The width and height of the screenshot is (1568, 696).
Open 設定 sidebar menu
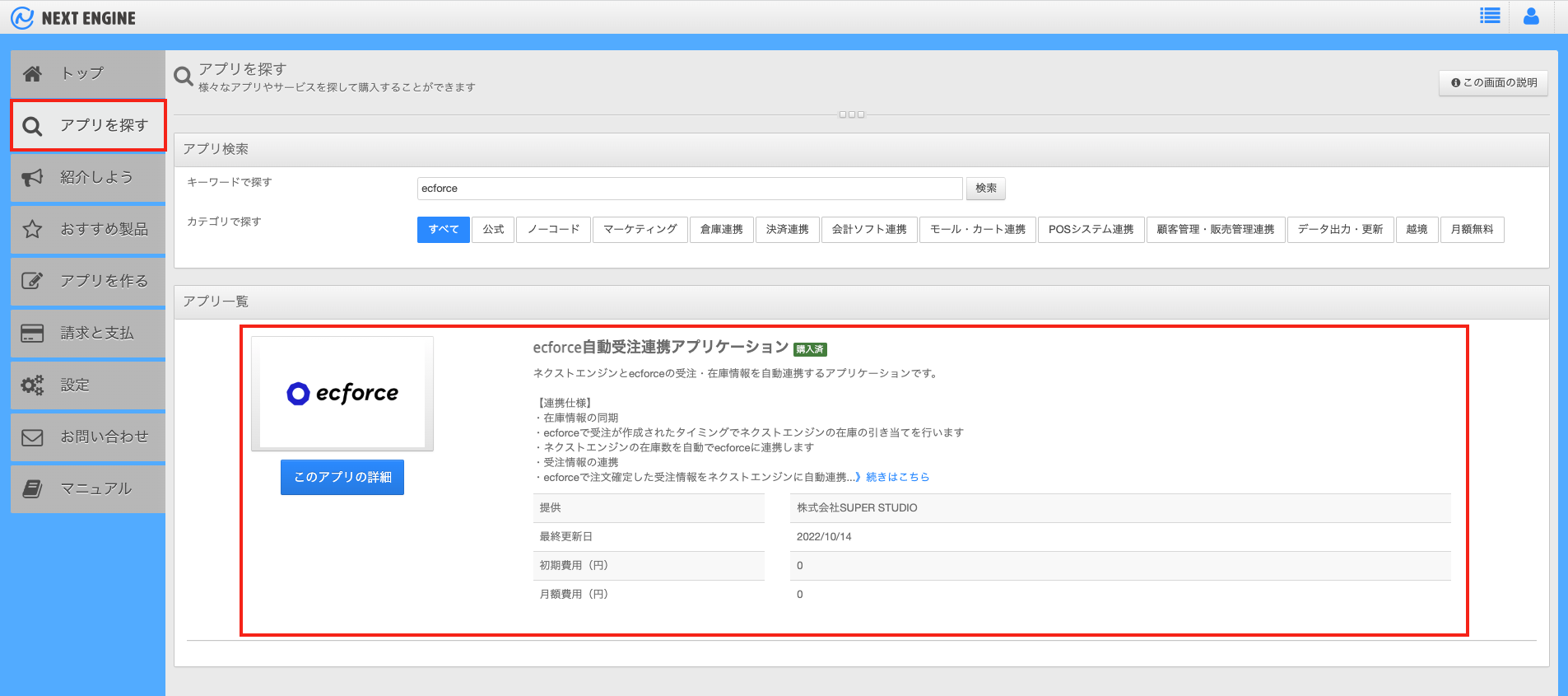coord(88,385)
